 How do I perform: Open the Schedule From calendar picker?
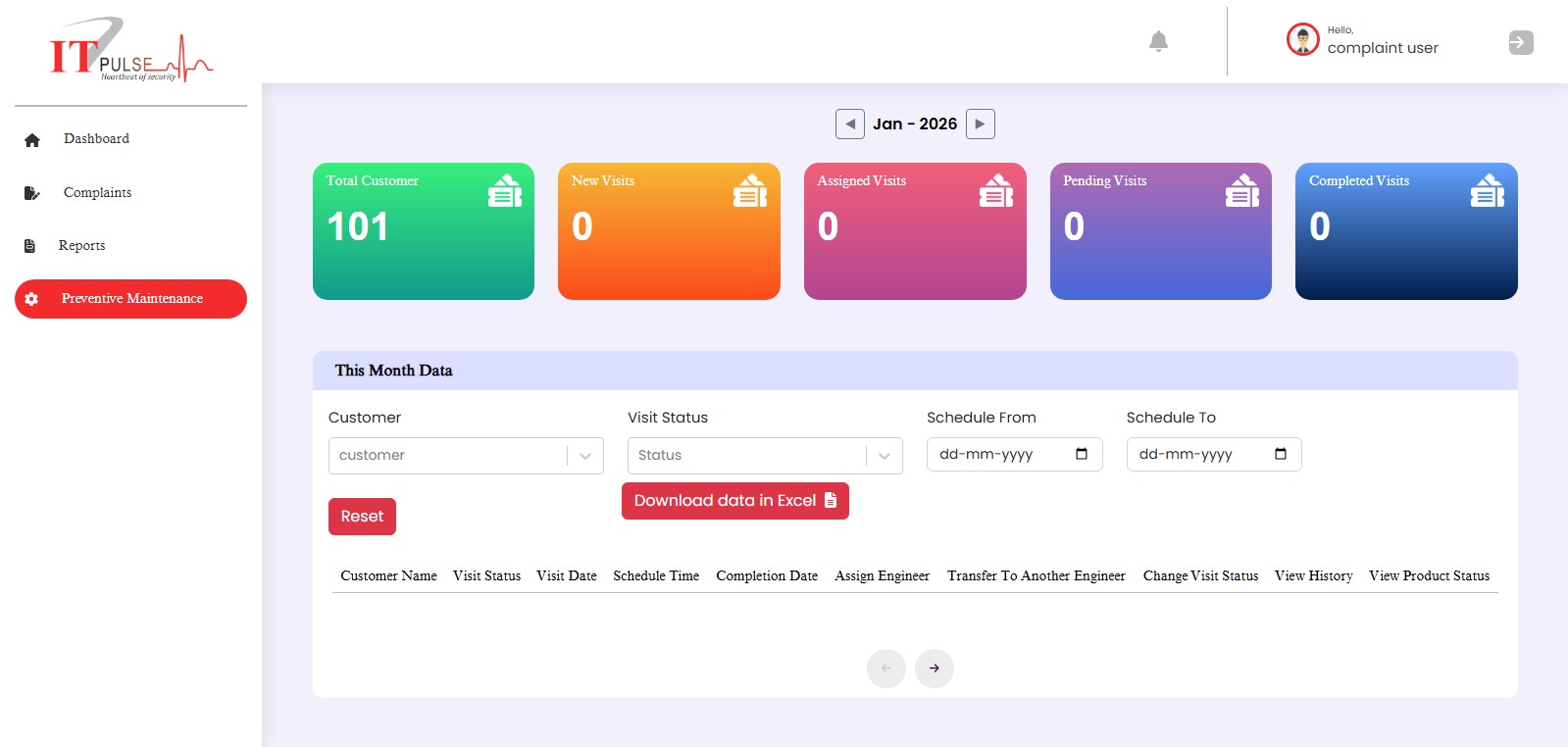coord(1082,454)
